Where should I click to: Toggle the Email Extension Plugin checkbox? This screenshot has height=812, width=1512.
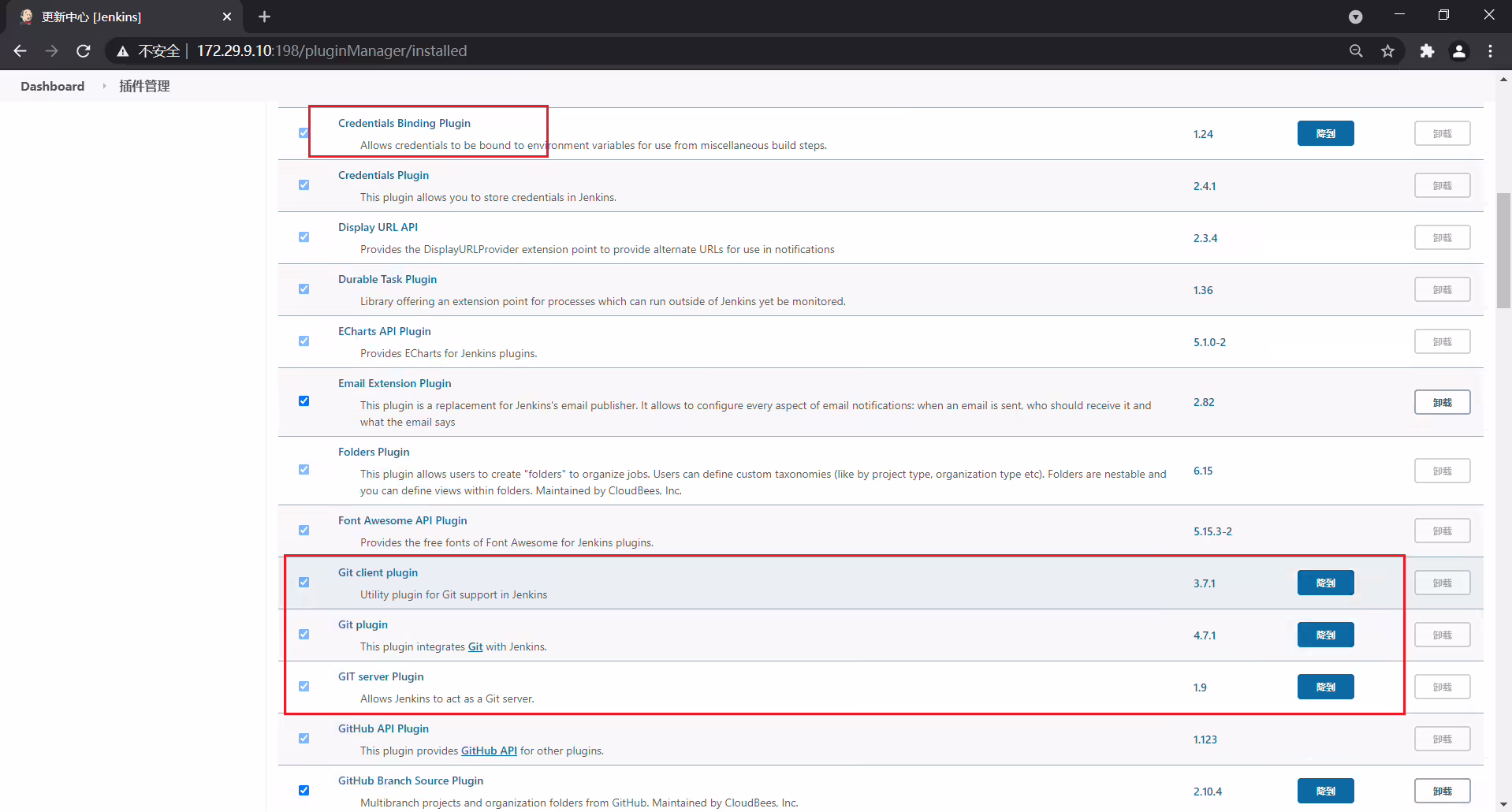click(x=304, y=401)
